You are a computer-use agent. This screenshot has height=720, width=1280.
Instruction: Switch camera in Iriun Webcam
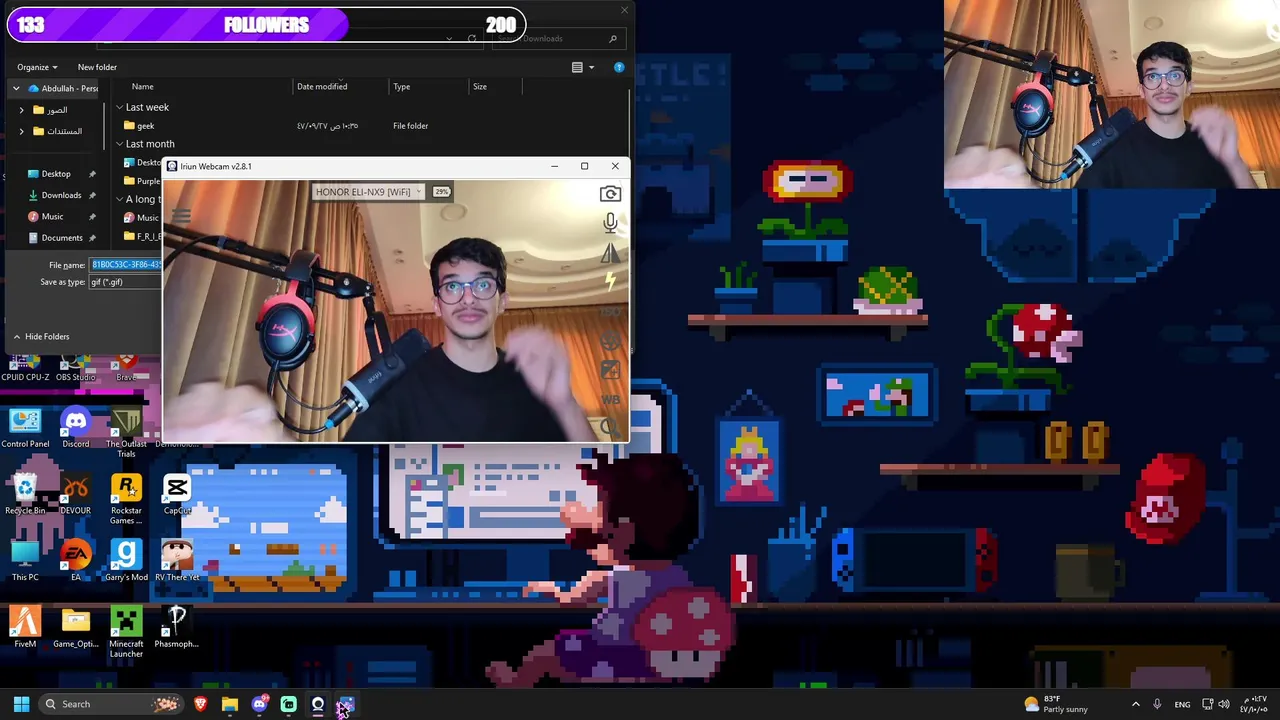pos(610,194)
